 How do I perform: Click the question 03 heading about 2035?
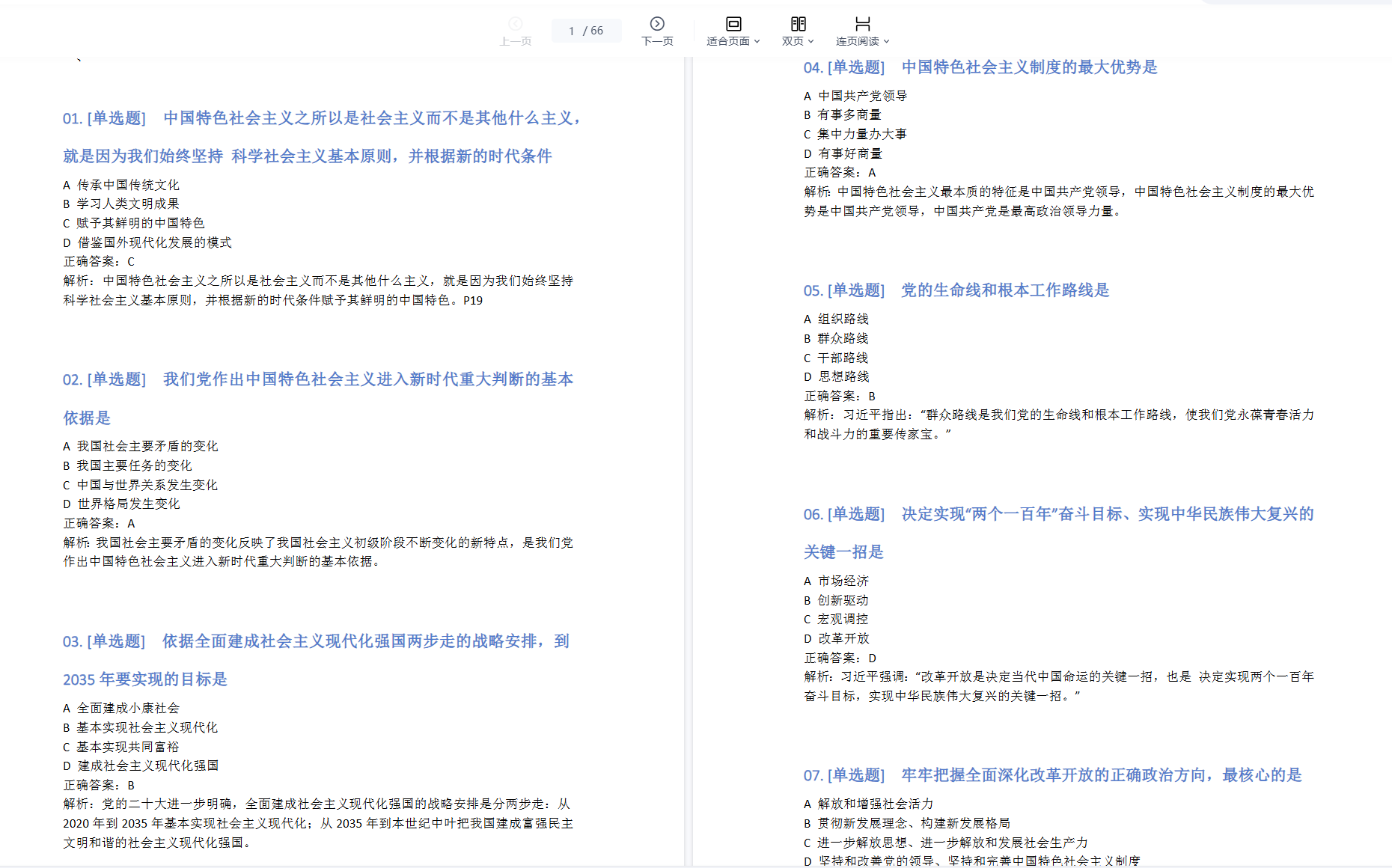316,641
